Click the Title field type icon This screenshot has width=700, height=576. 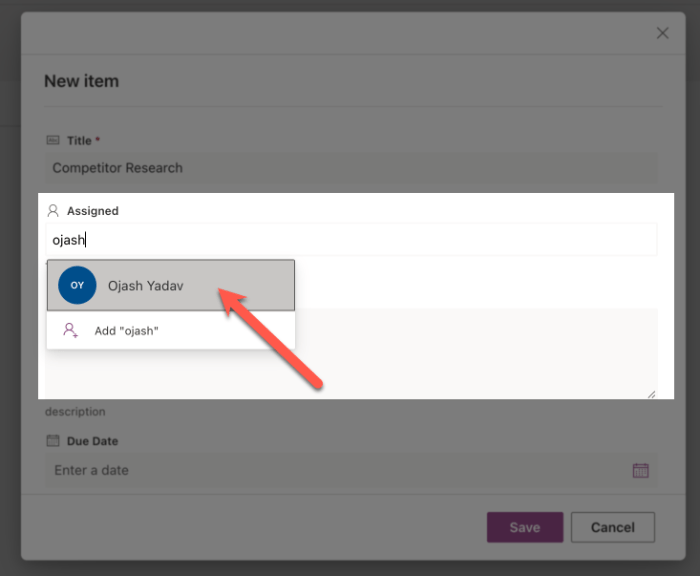click(x=53, y=140)
